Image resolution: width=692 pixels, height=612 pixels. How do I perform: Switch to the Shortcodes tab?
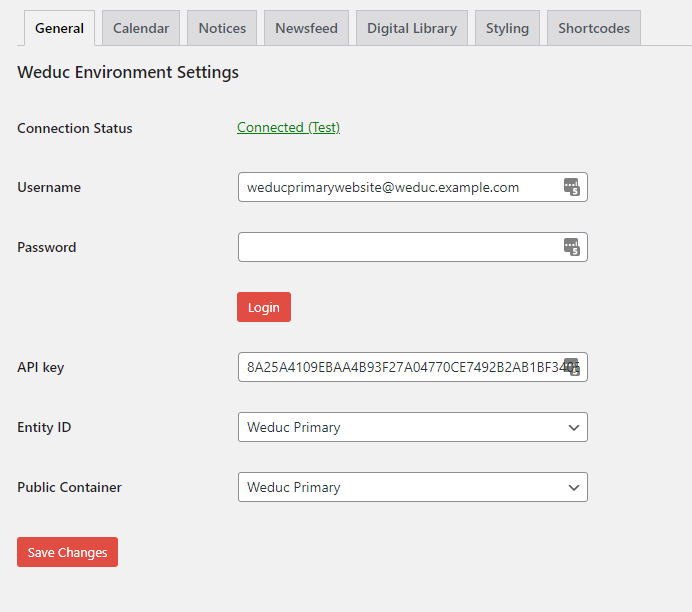(x=594, y=28)
